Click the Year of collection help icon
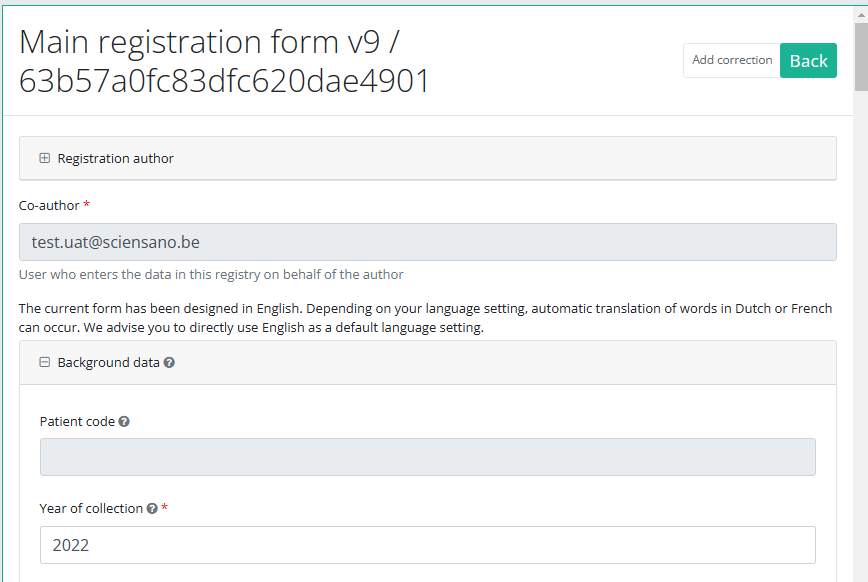868x582 pixels. tap(152, 509)
